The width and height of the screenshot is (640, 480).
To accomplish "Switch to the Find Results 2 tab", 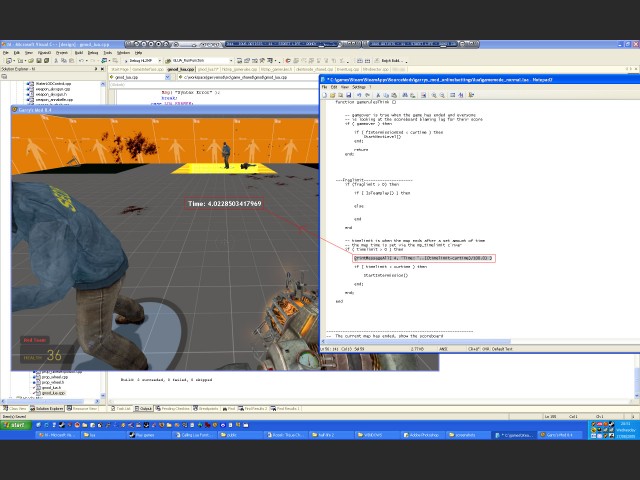I will click(253, 409).
